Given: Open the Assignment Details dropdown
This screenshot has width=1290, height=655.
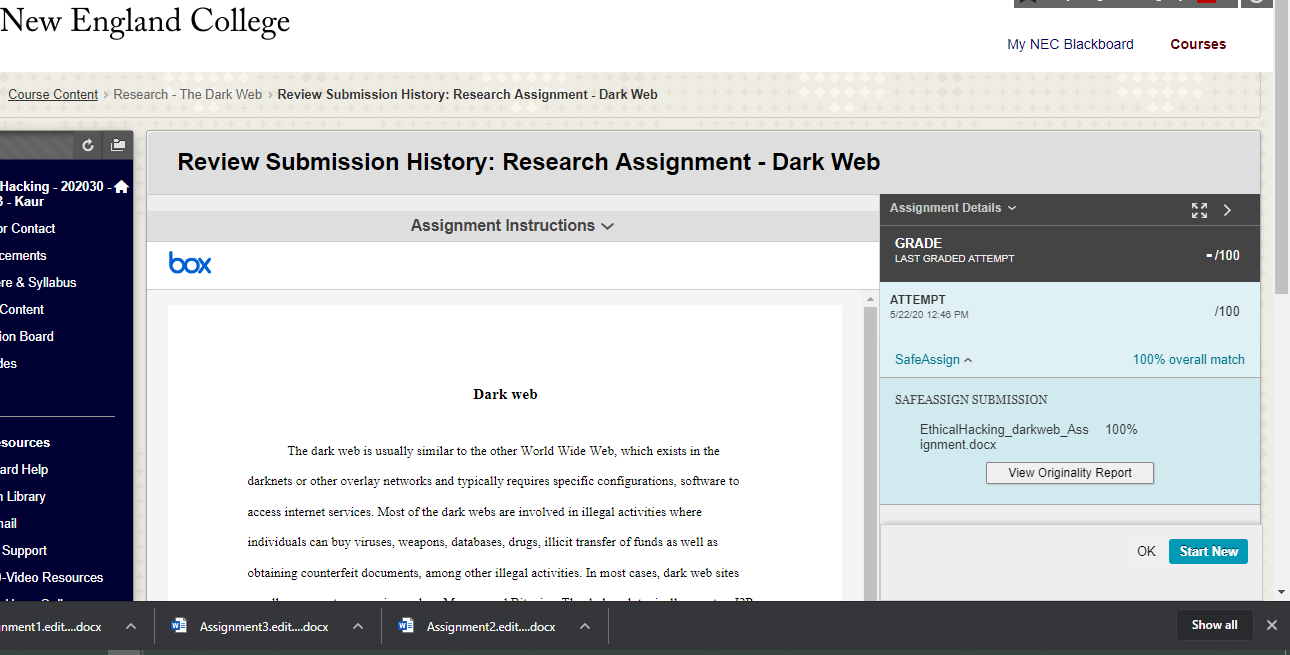Looking at the screenshot, I should pos(953,208).
